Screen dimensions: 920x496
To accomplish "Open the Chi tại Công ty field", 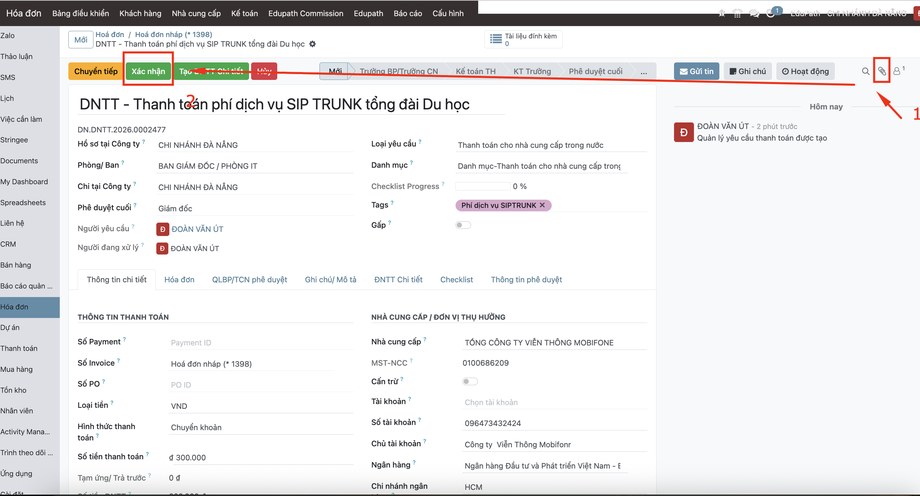I will click(x=255, y=187).
